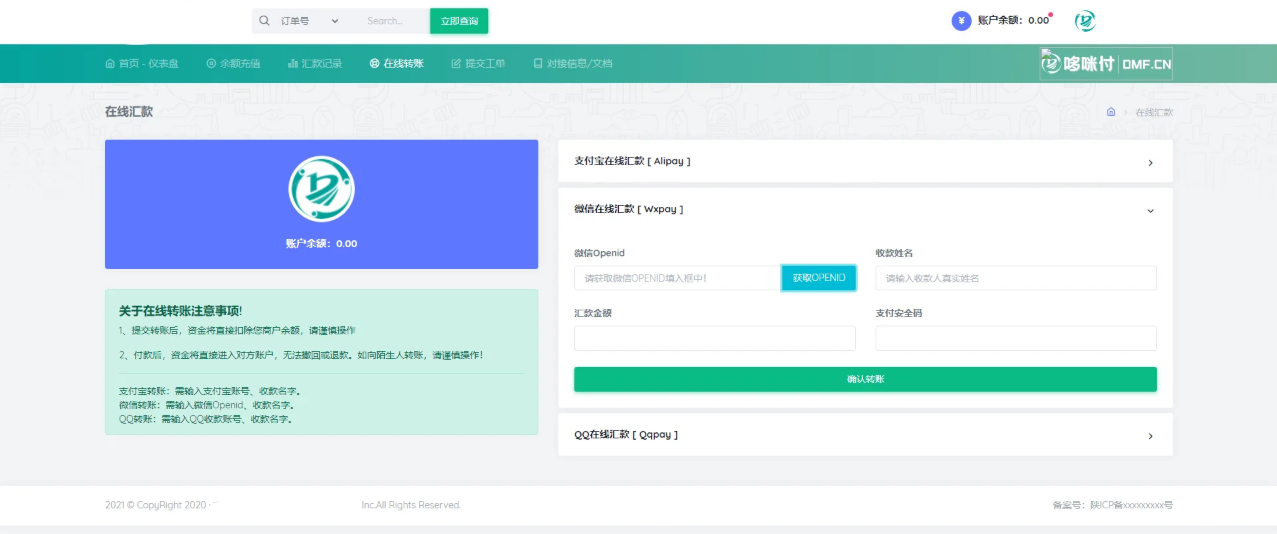
Task: Open 对接信息/文档 menu item
Action: [572, 63]
